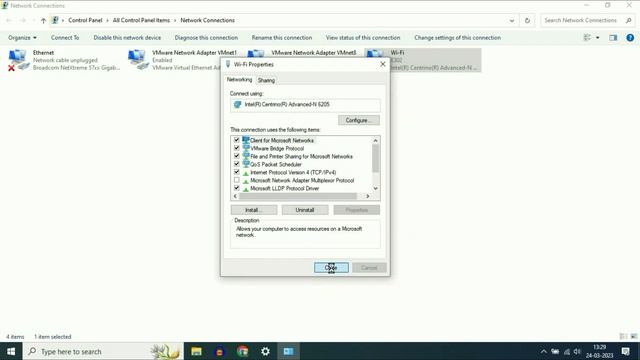This screenshot has width=640, height=360.
Task: Click All Control Panel Items breadcrumb
Action: coord(141,20)
